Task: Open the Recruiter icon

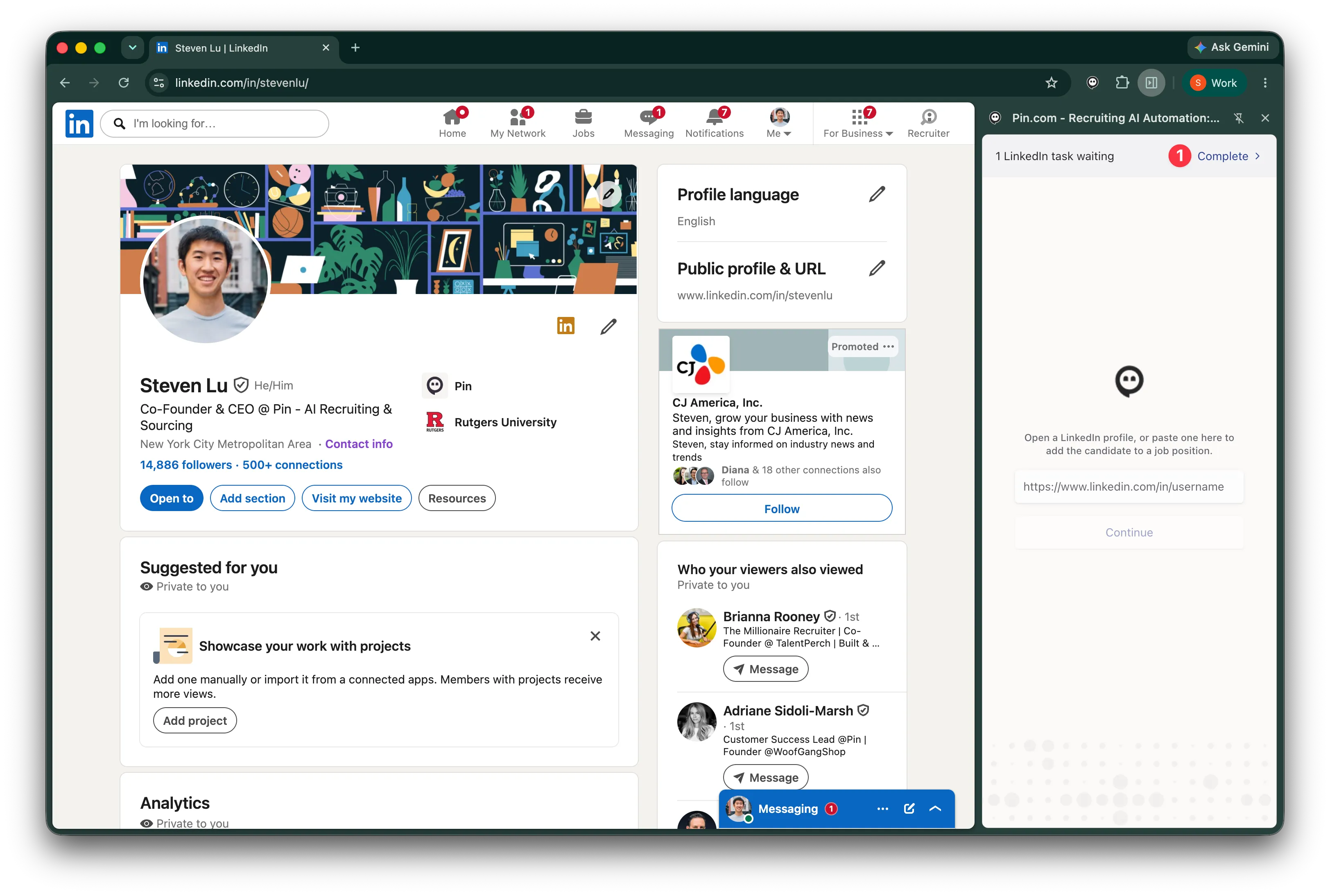Action: click(928, 123)
